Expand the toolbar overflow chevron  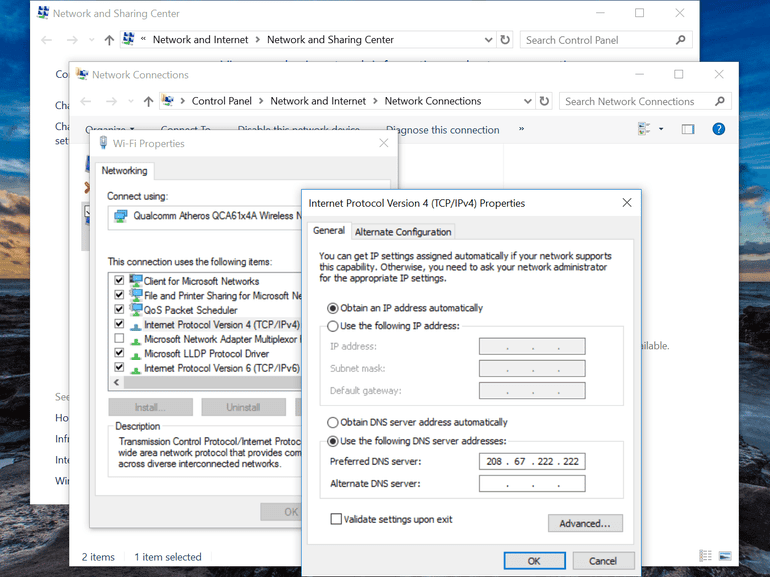(521, 129)
